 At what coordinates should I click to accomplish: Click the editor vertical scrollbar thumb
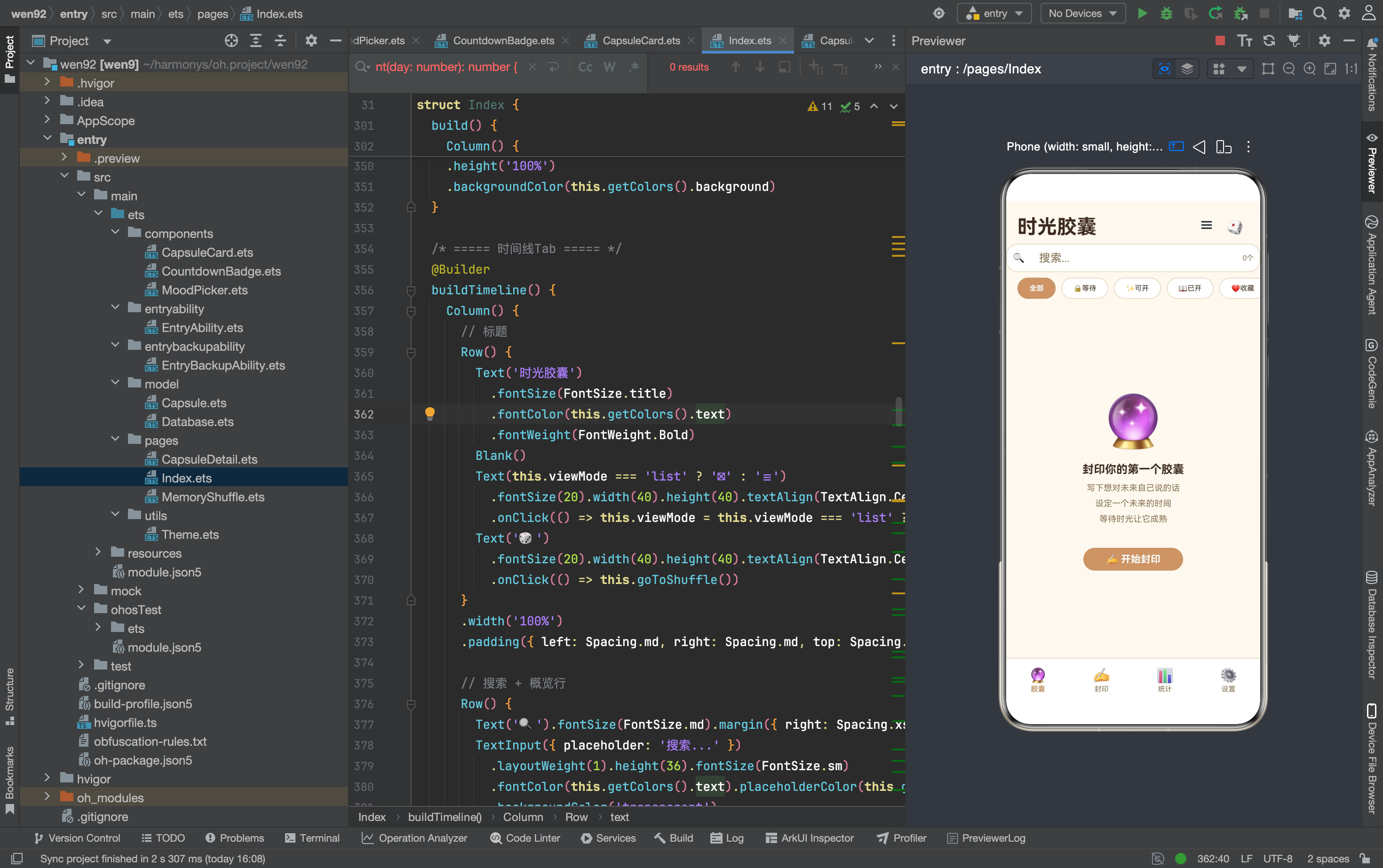898,411
